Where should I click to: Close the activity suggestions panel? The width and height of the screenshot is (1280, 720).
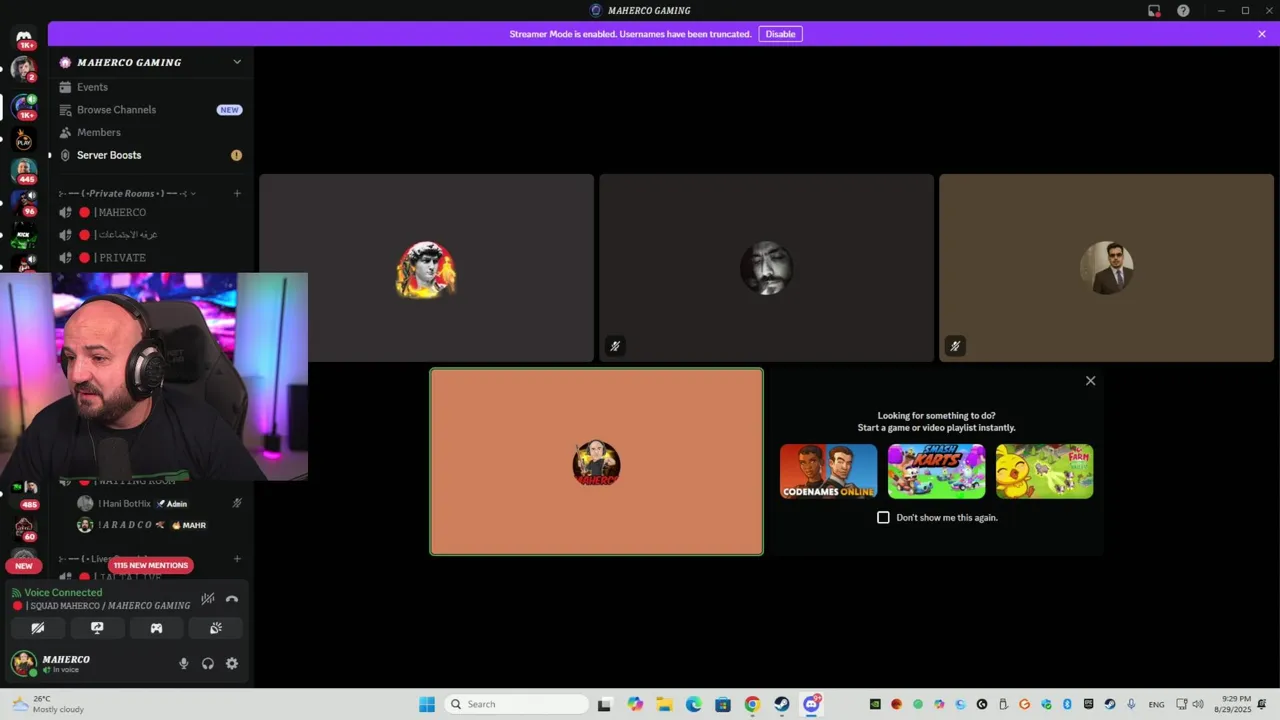coord(1091,381)
